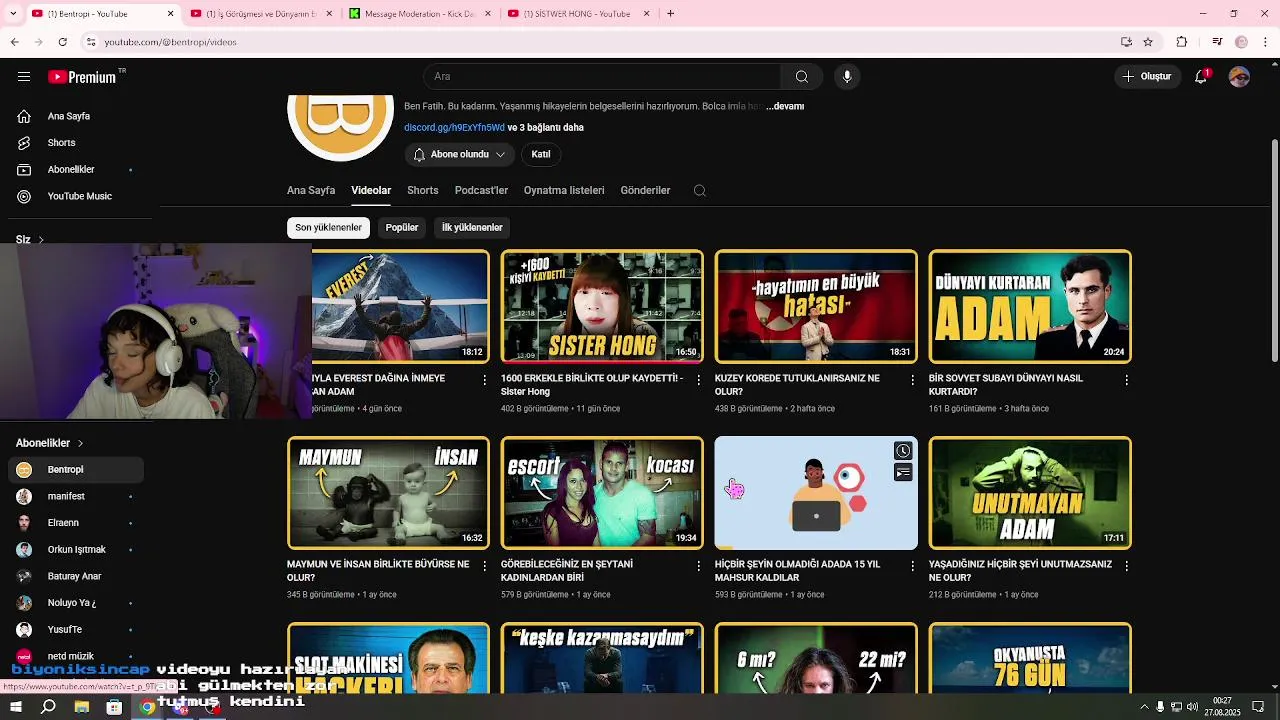Click volume icon in system tray
Screen dimensions: 1280x720
[1192, 707]
